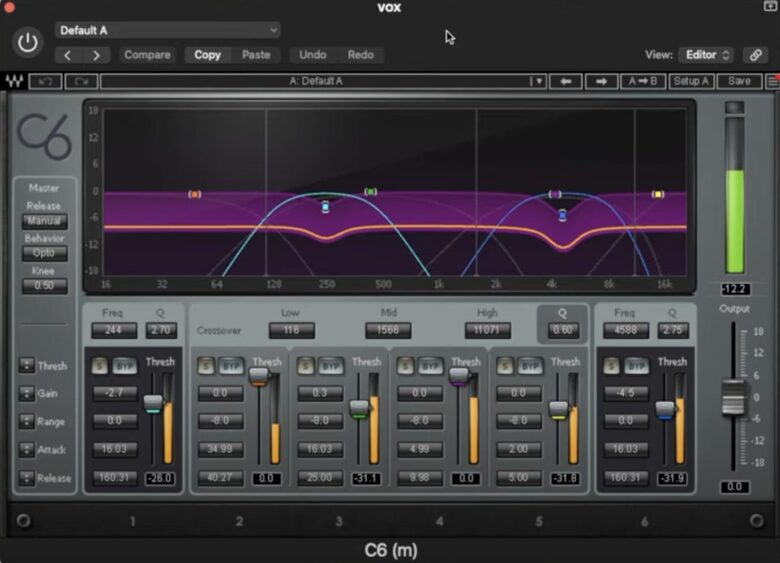Bypass band 4 with BYP button
The image size is (780, 563).
point(430,366)
